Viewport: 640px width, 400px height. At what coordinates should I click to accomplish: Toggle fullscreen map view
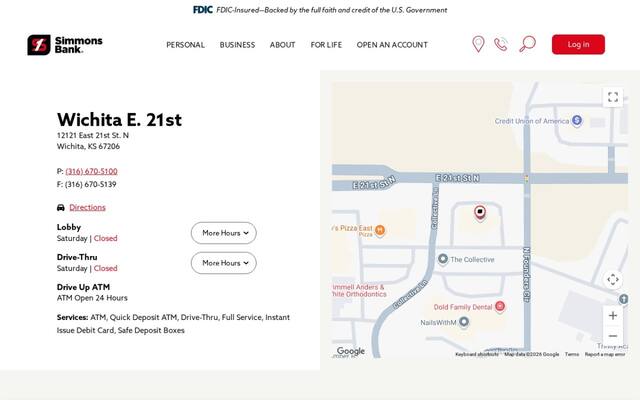click(x=613, y=97)
